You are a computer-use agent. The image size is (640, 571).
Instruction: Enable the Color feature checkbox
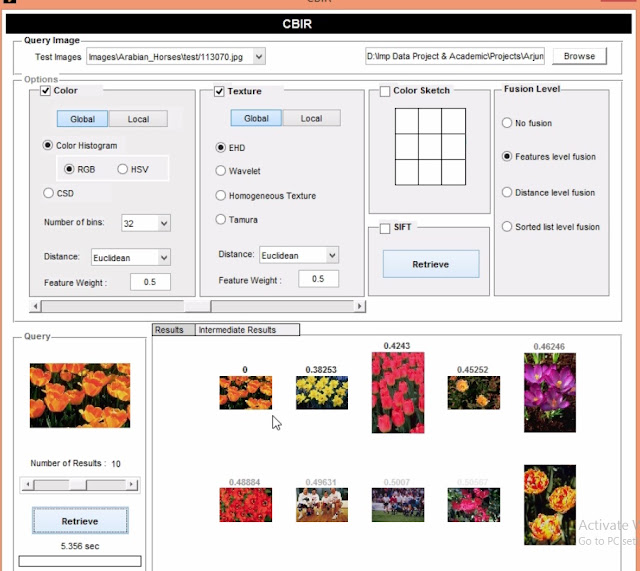tap(45, 91)
